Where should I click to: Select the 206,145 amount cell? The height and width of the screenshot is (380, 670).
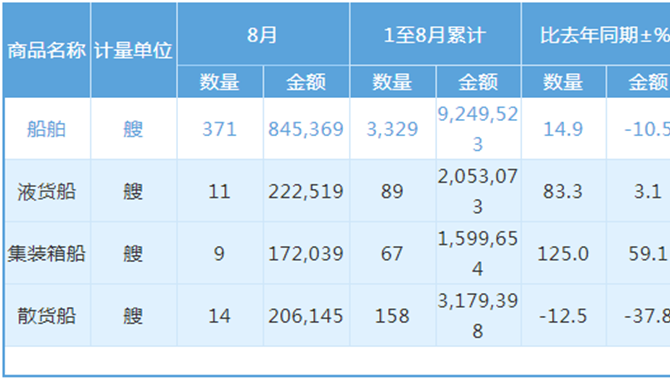(306, 316)
